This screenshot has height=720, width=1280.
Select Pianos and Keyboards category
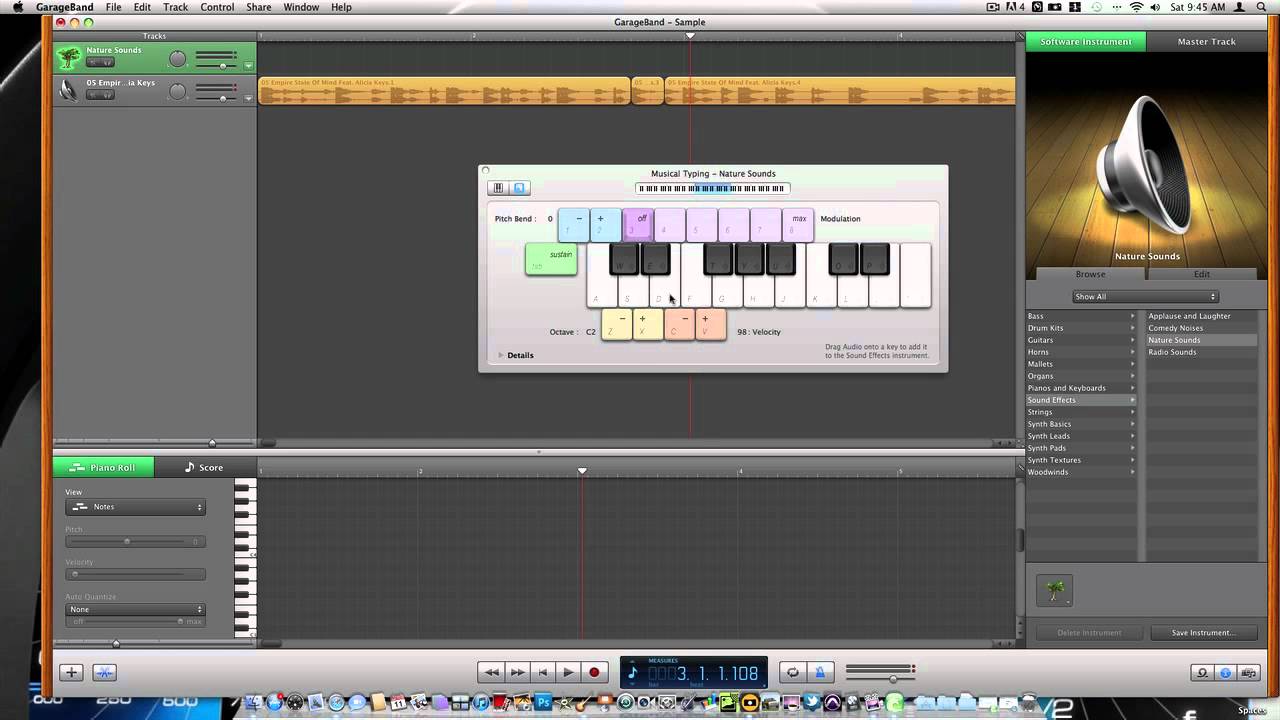tap(1082, 388)
